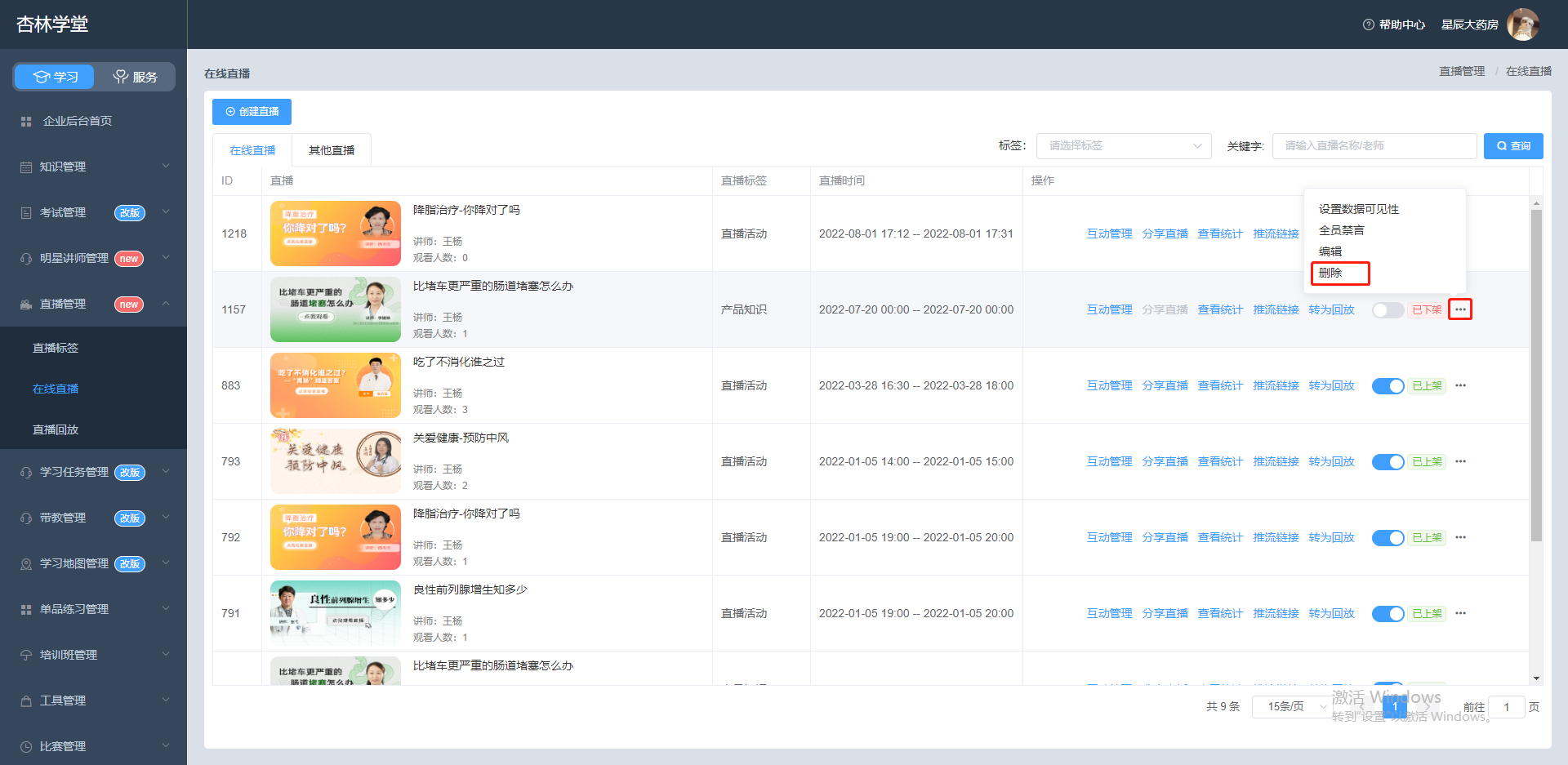Open the 15条/页 page size dropdown
The image size is (1568, 765).
[x=1293, y=706]
